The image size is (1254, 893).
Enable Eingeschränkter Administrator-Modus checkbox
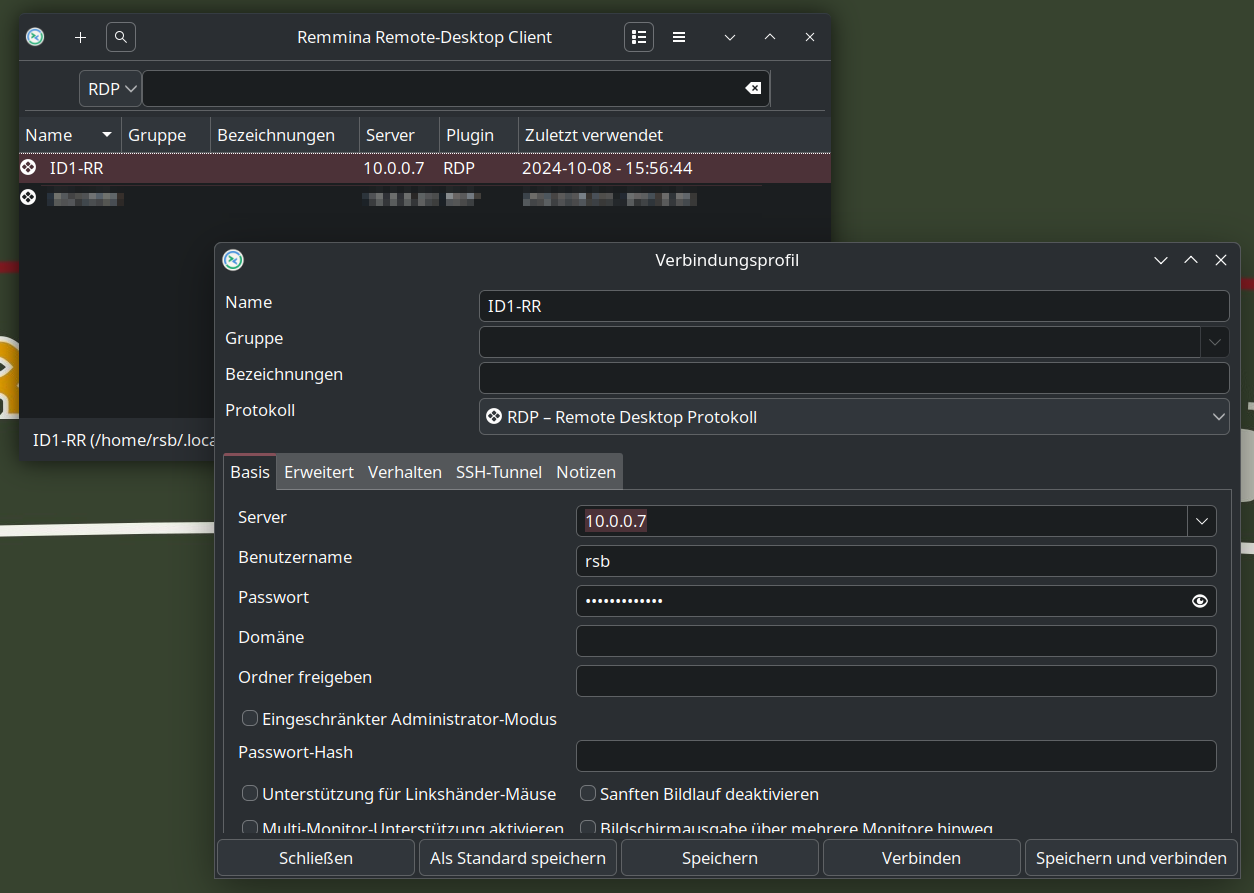point(250,719)
